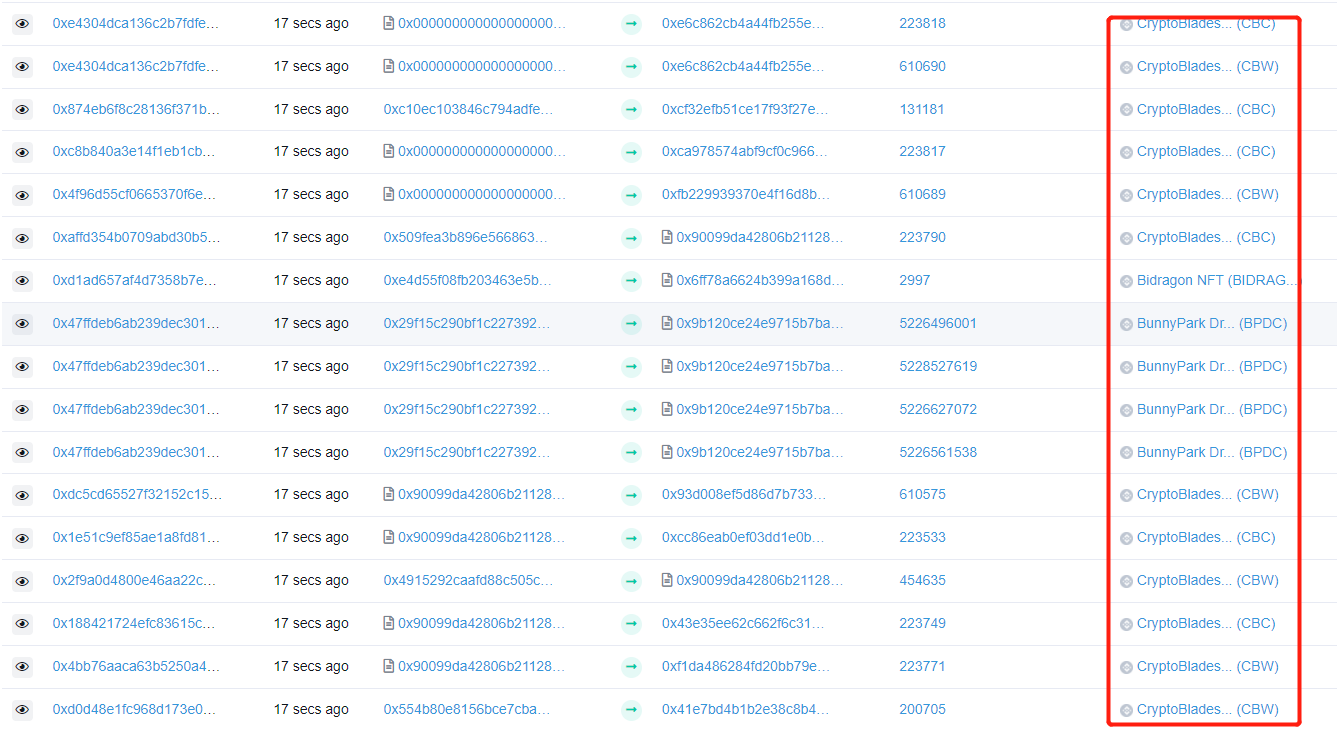Open transaction hash 0x1e51c9ef85ae1a8fd81

click(x=136, y=538)
